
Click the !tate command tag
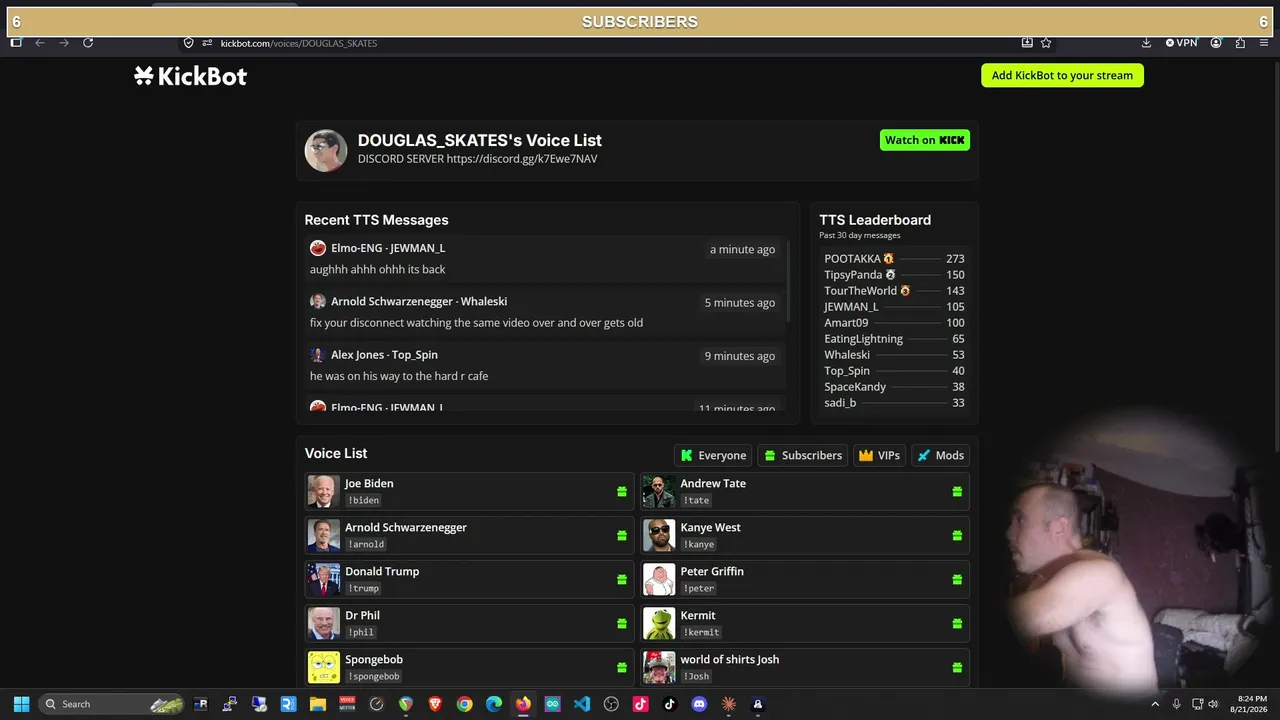click(697, 500)
